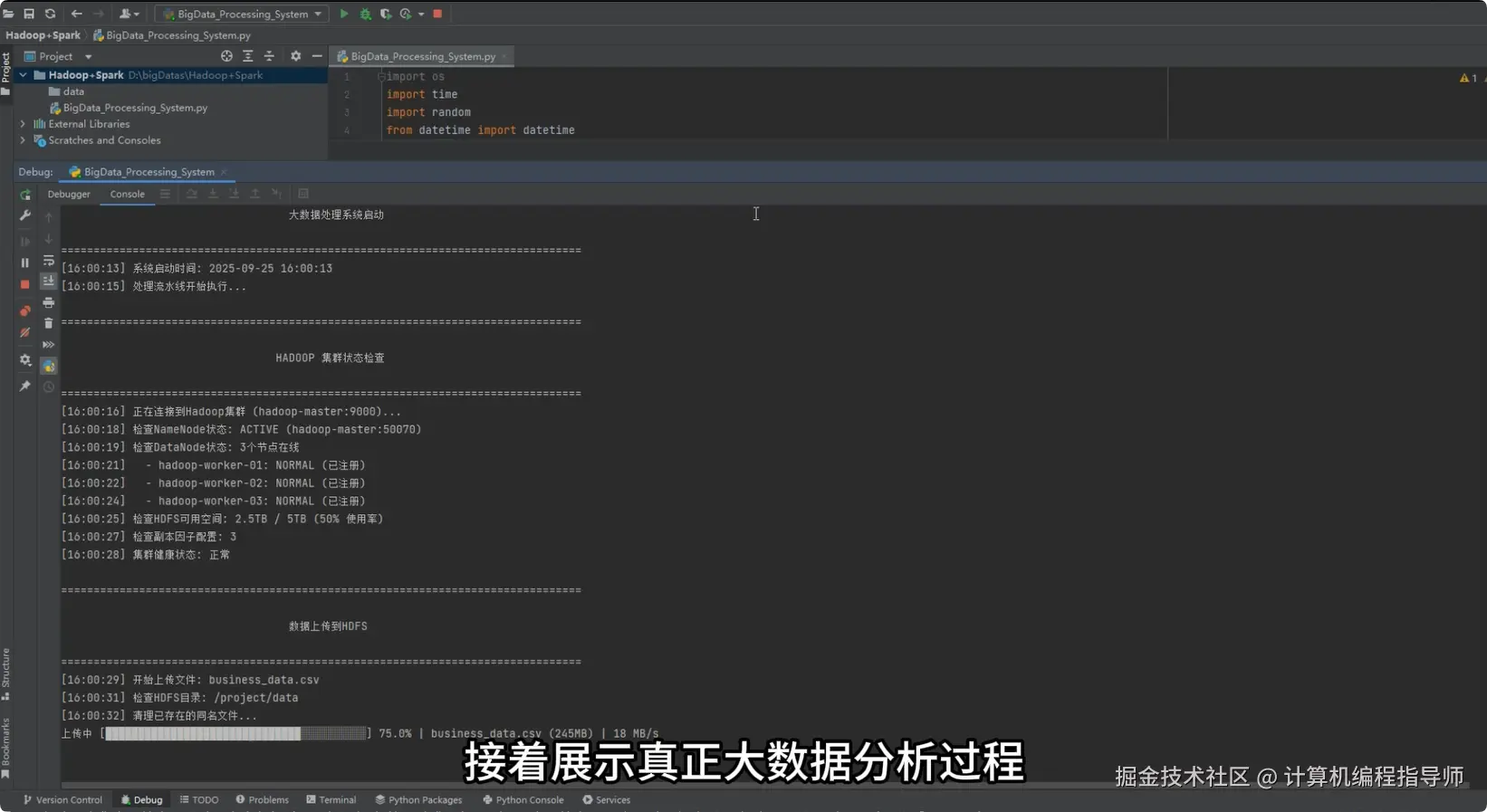Open the BigData_Processing_System run configuration dropdown
This screenshot has width=1487, height=812.
click(x=242, y=14)
